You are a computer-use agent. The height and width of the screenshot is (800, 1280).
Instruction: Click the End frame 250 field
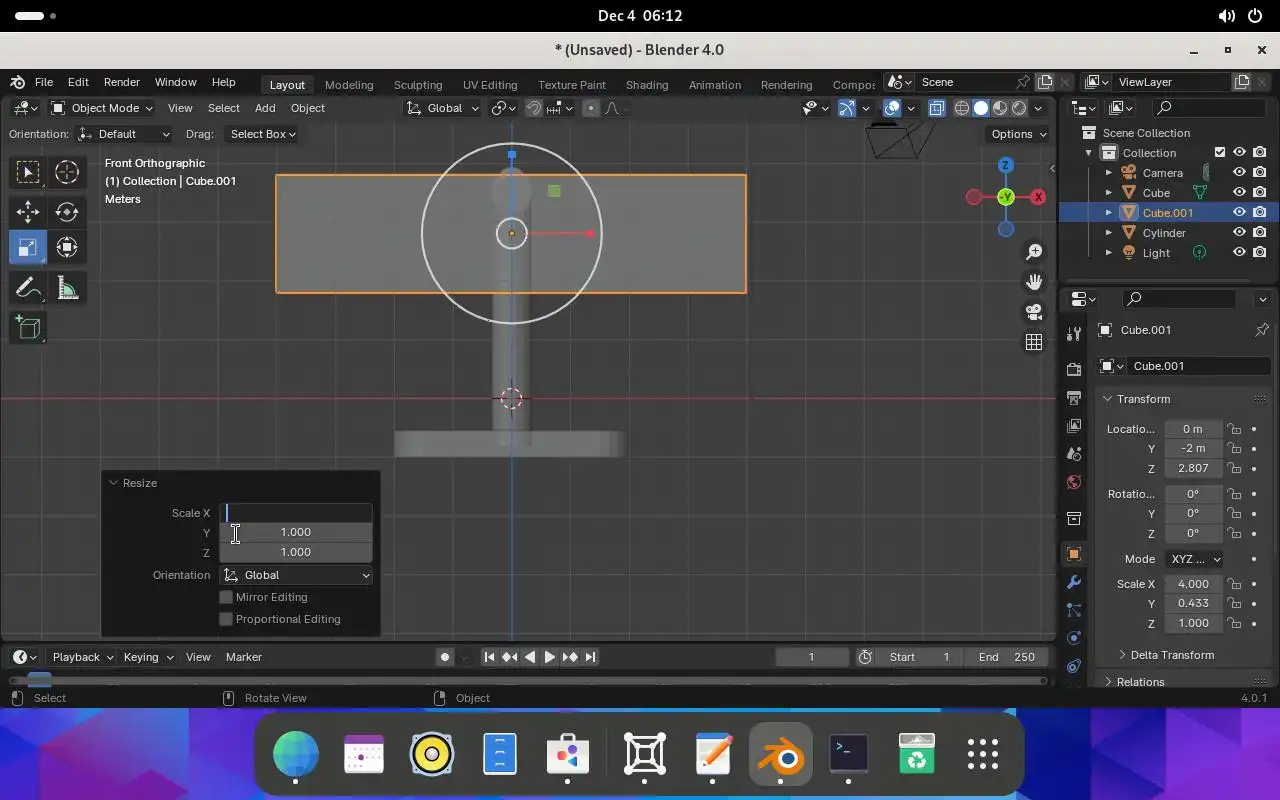(1009, 657)
